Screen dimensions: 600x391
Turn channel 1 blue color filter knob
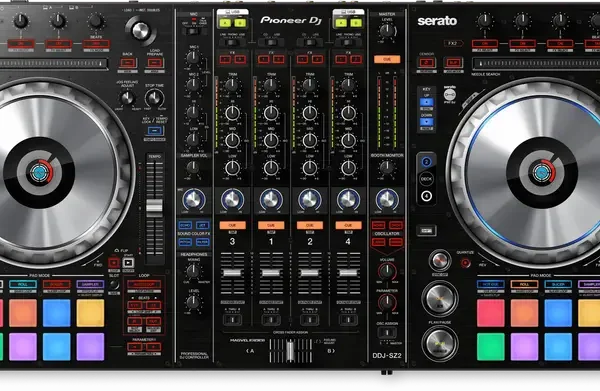[x=271, y=199]
